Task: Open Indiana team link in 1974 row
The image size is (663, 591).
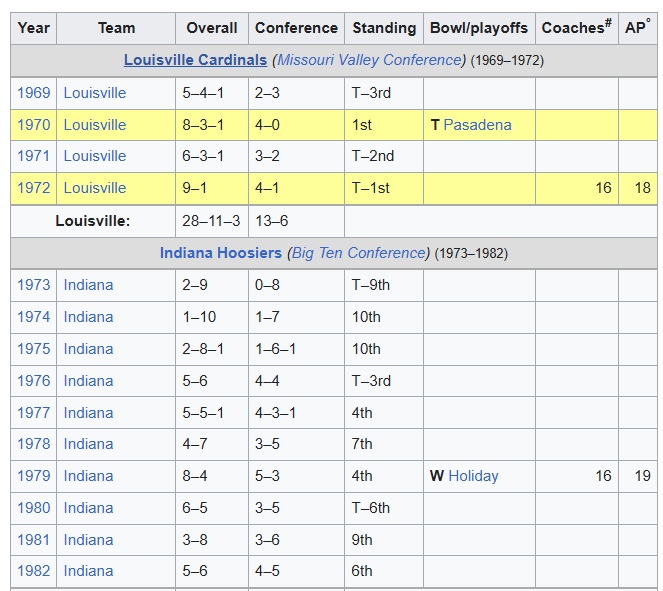Action: (x=88, y=317)
